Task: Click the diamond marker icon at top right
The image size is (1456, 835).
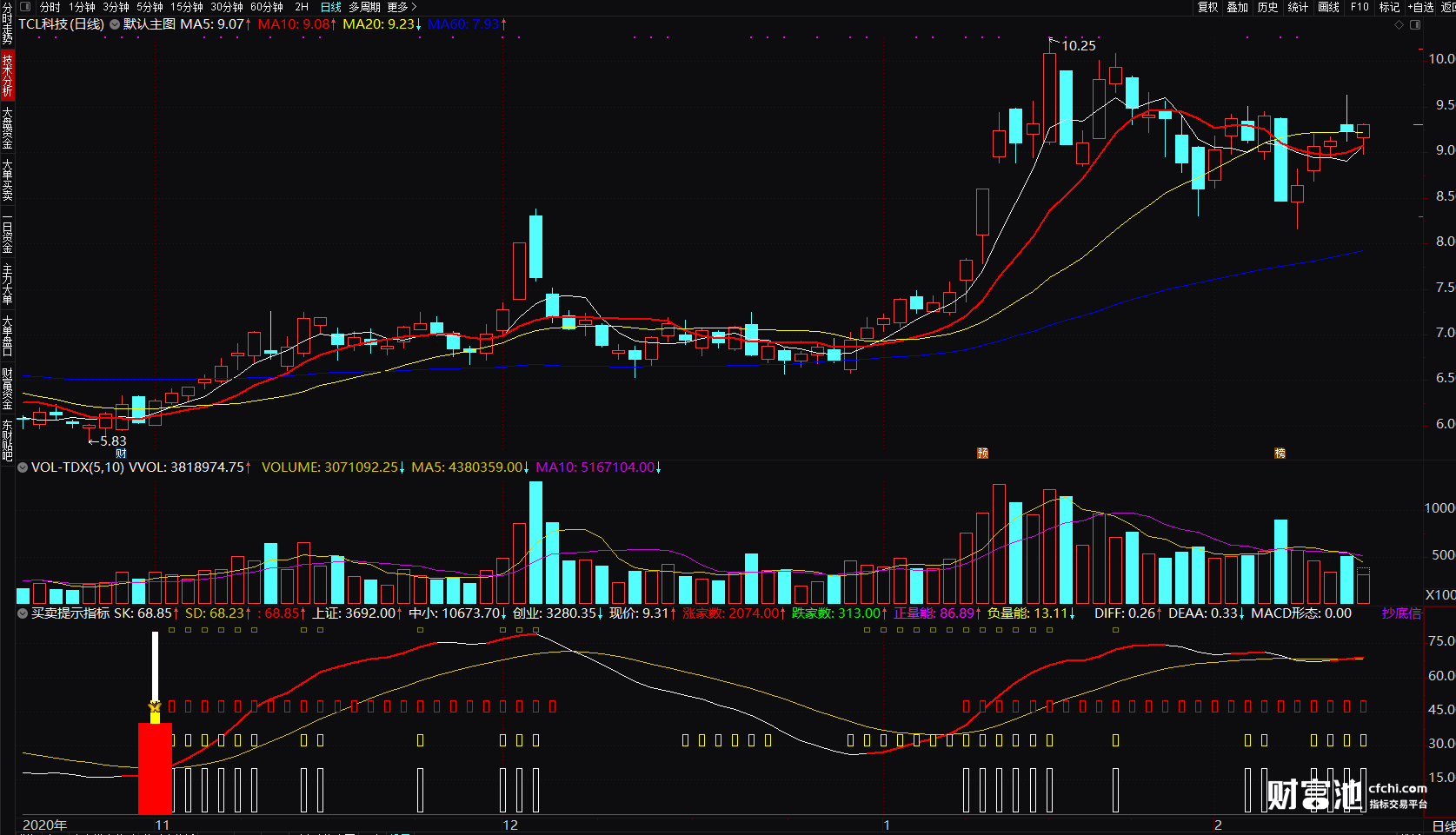Action: pyautogui.click(x=1399, y=24)
